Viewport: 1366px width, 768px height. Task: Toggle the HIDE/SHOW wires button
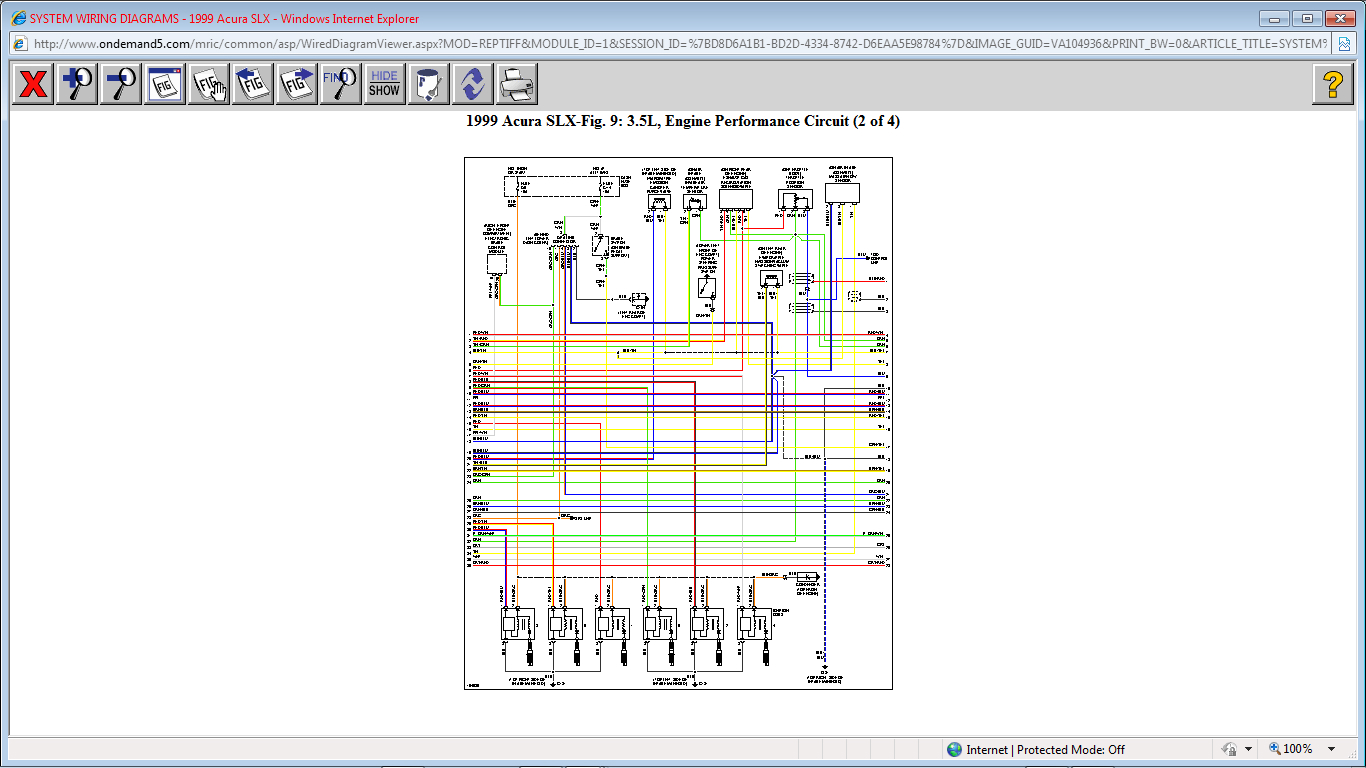(384, 84)
